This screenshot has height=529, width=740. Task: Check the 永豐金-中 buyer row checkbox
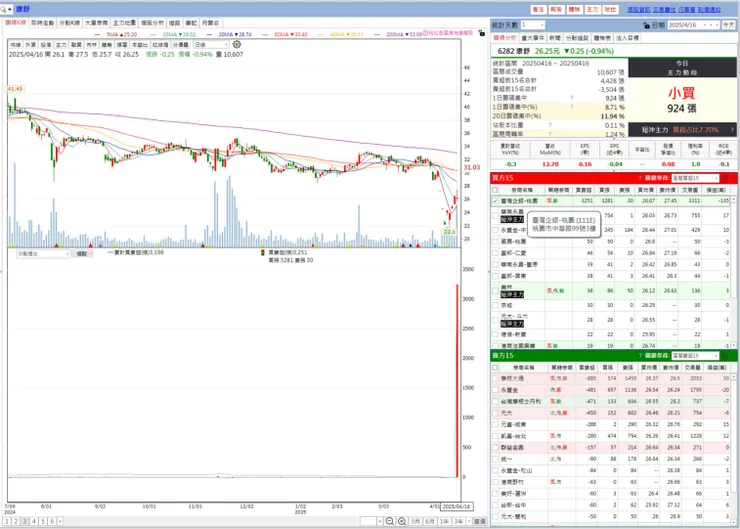pos(495,230)
